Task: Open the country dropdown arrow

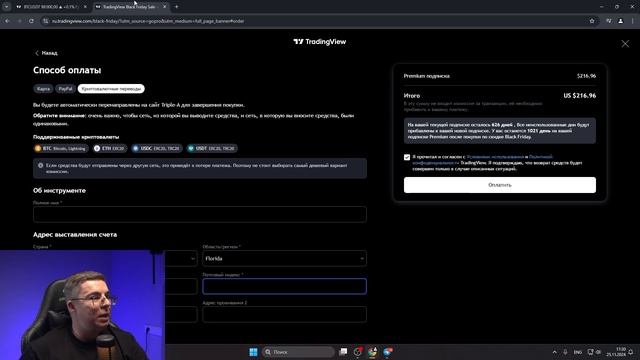Action: [193, 258]
